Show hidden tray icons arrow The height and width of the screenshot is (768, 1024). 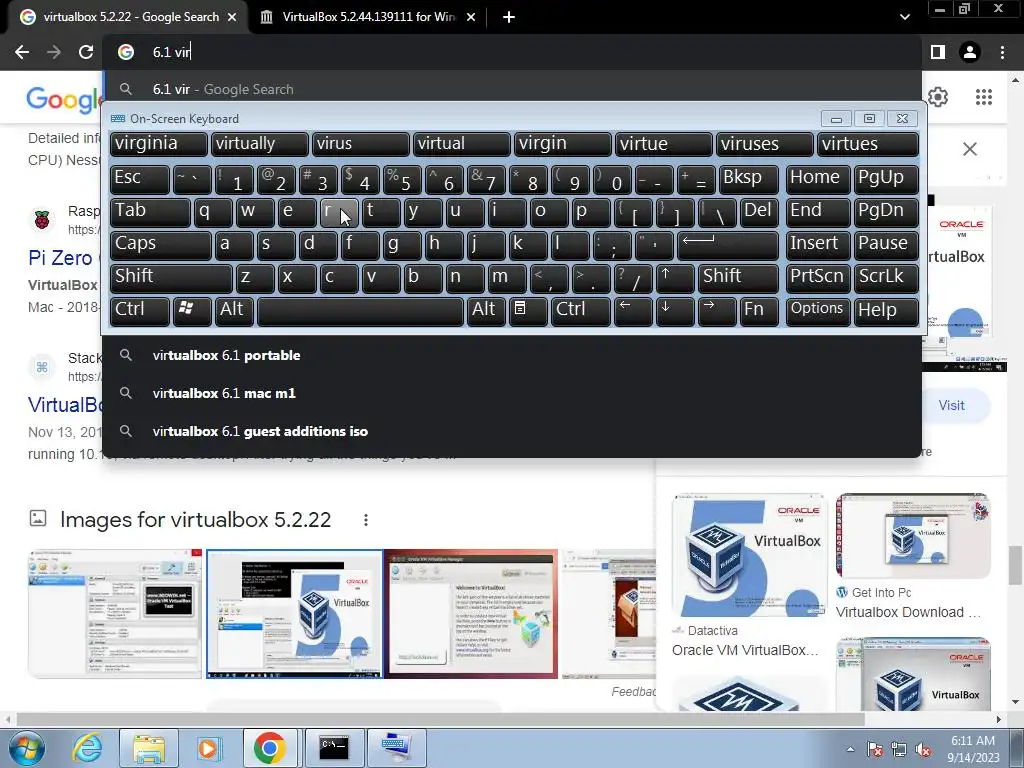click(850, 749)
